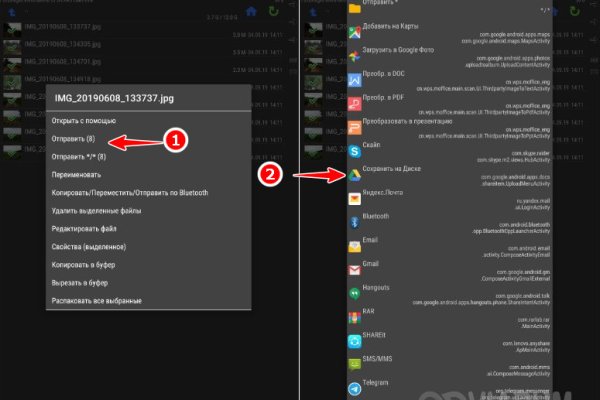Select 'Отправить (8)' menu entry

[75, 139]
